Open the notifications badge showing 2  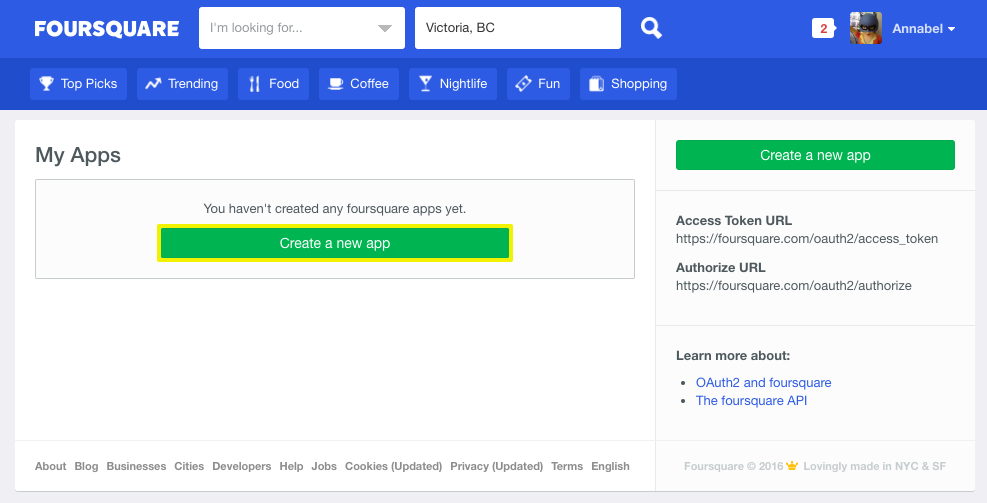823,28
